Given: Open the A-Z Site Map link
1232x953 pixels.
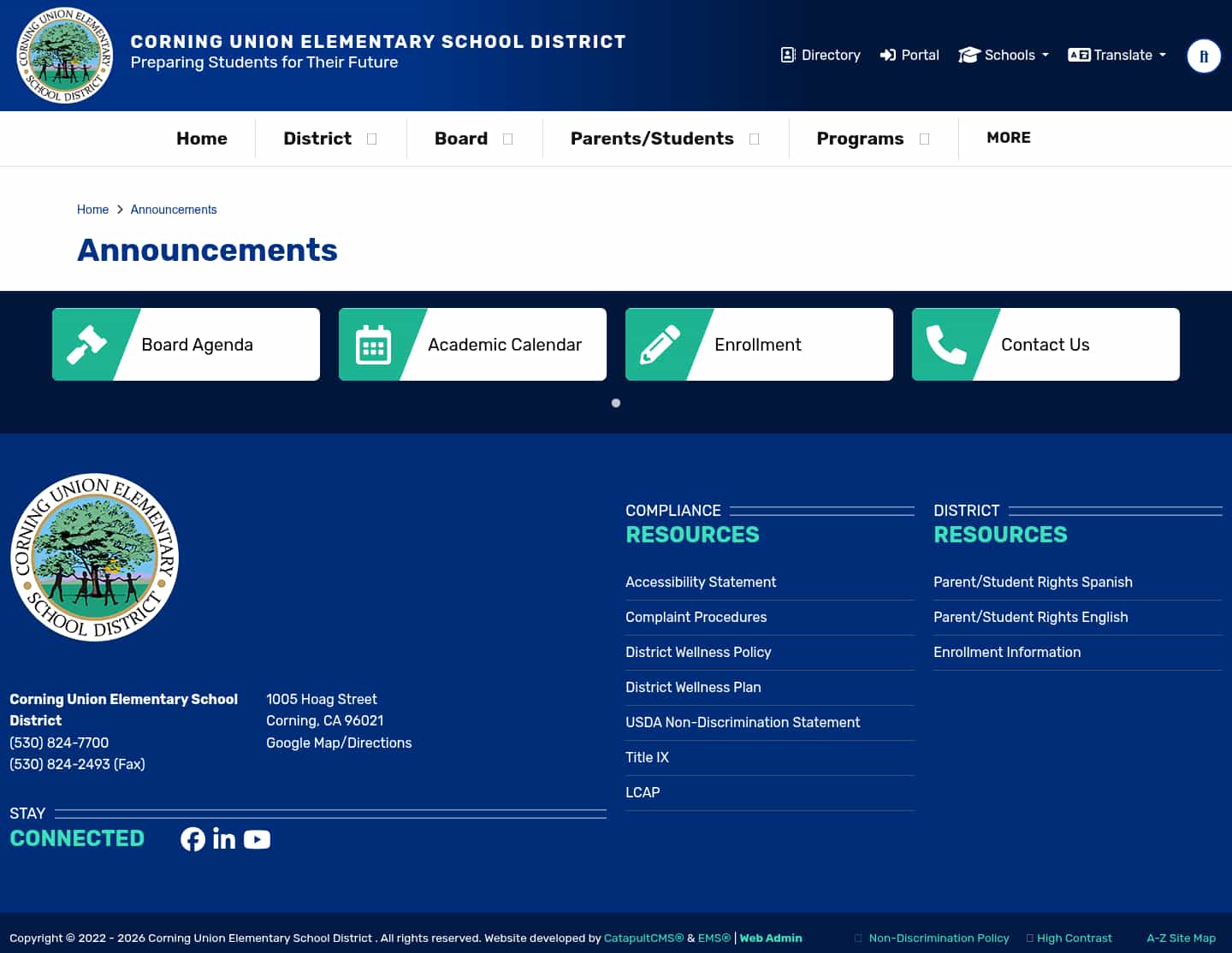Looking at the screenshot, I should [1181, 938].
